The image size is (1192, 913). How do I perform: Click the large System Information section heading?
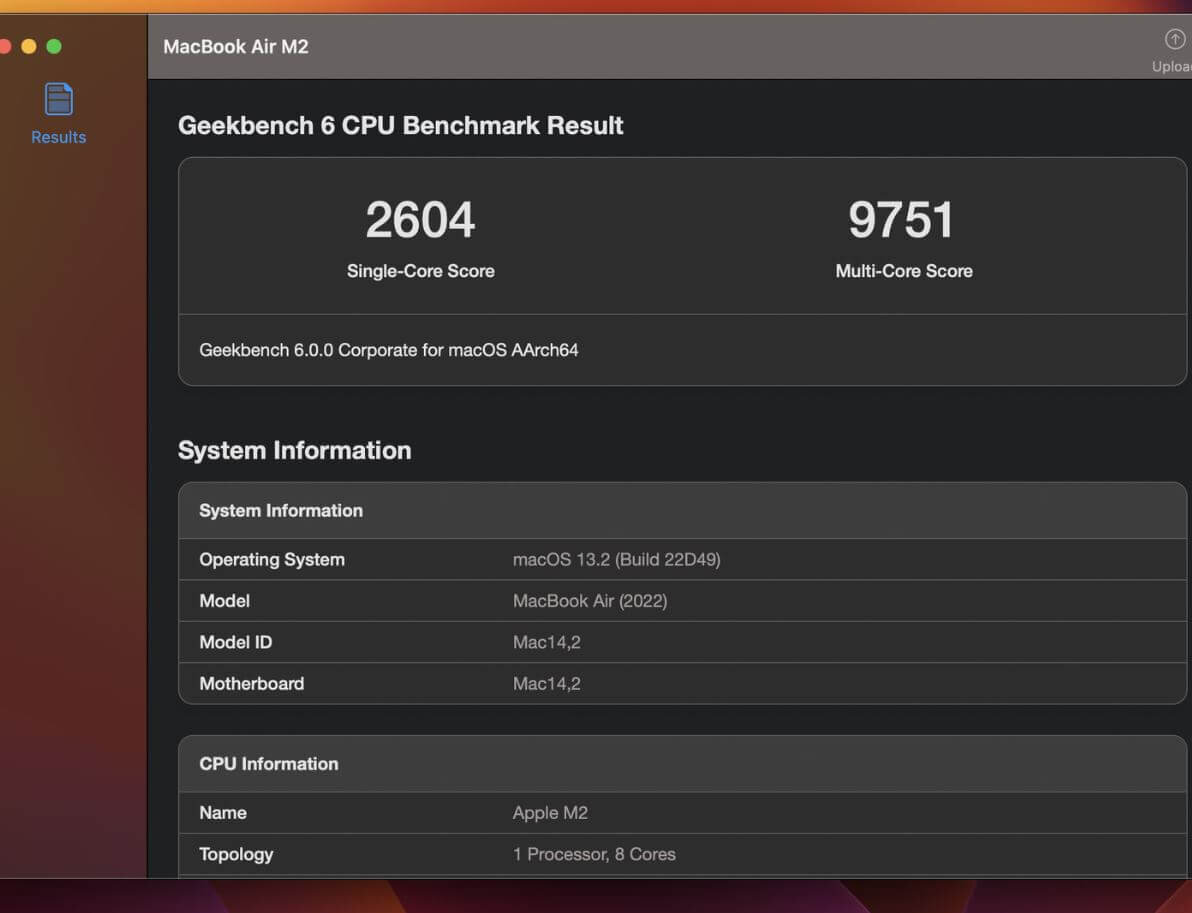tap(294, 450)
